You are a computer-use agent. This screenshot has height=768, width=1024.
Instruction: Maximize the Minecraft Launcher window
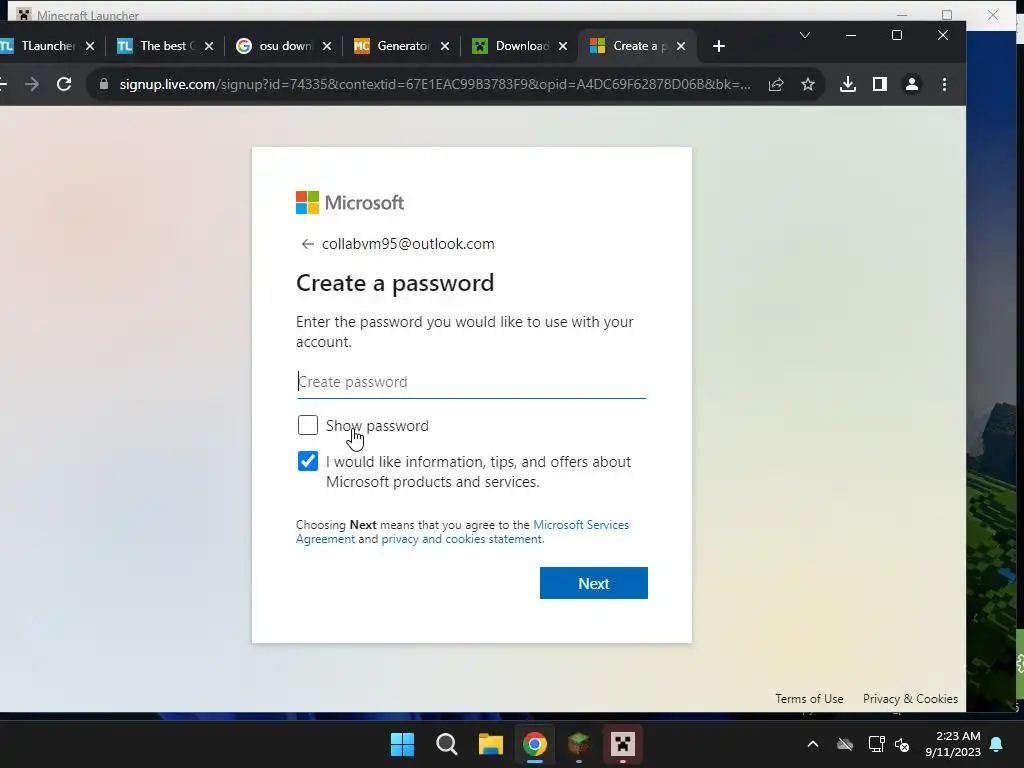click(947, 14)
